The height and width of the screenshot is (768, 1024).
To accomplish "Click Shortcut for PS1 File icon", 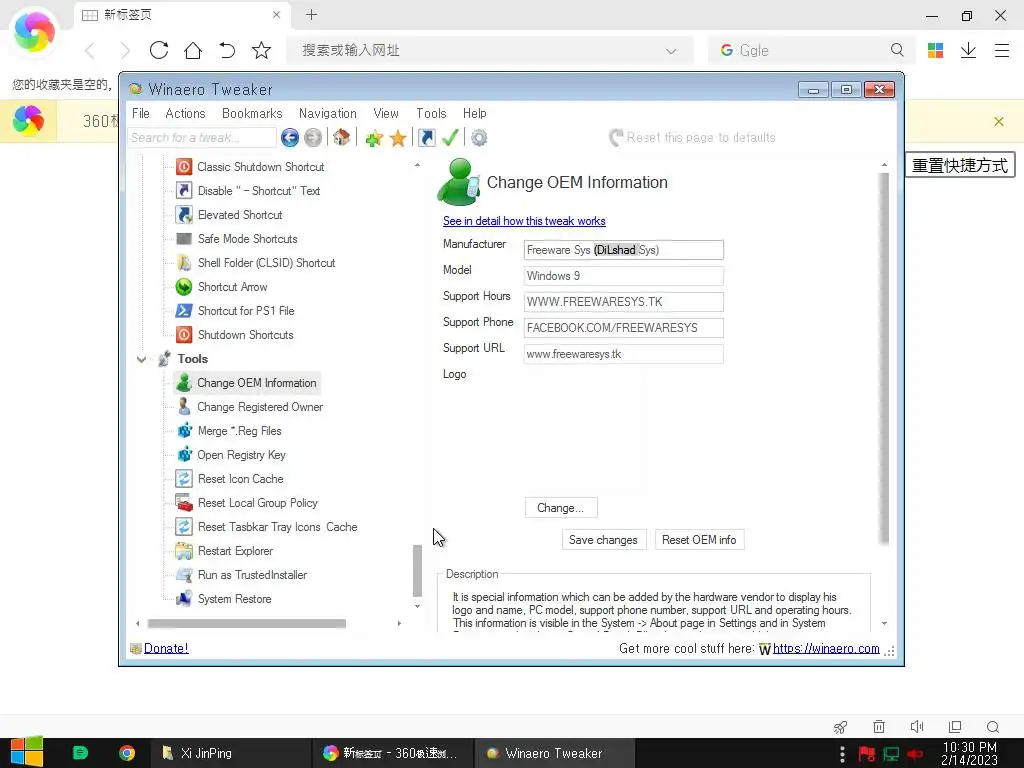I will click(x=184, y=311).
